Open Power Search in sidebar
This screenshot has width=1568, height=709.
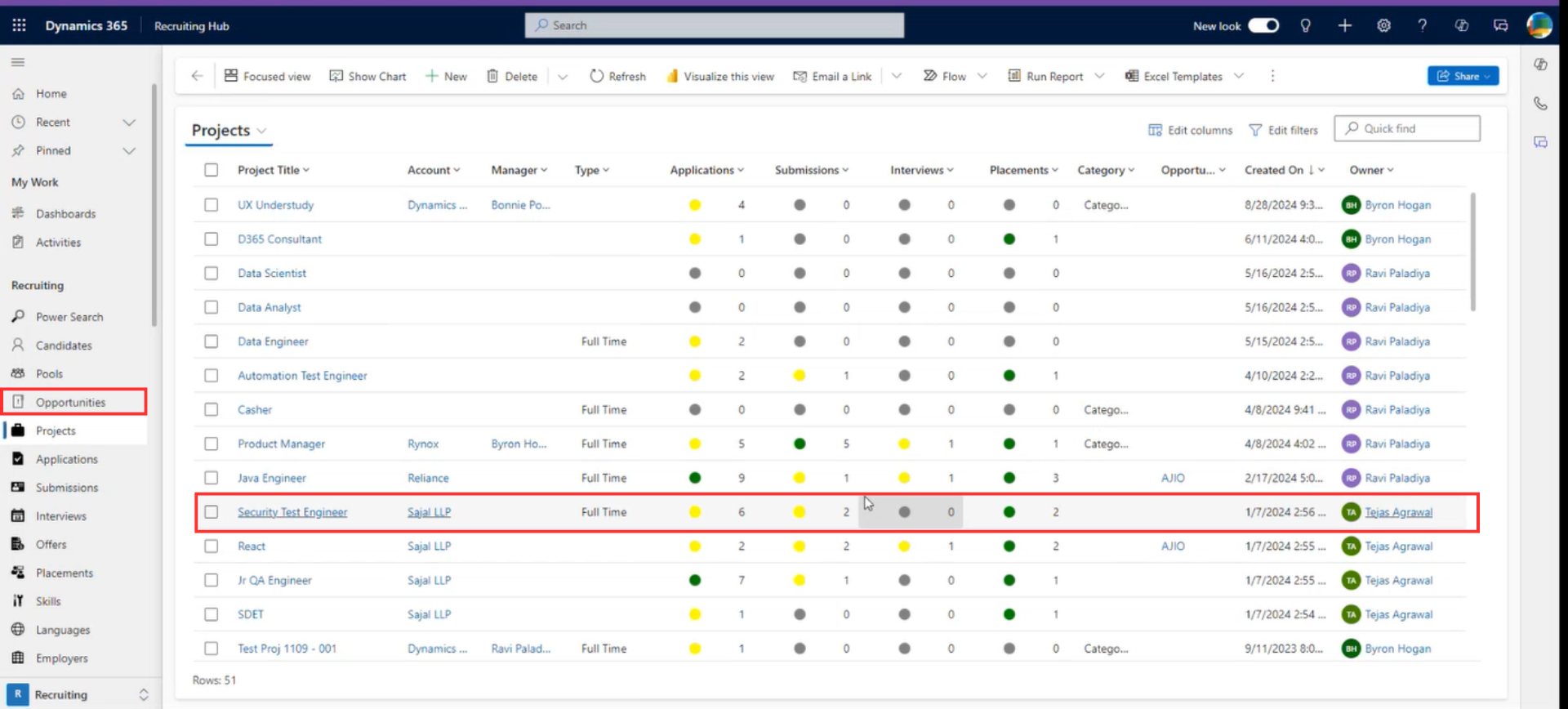tap(69, 317)
